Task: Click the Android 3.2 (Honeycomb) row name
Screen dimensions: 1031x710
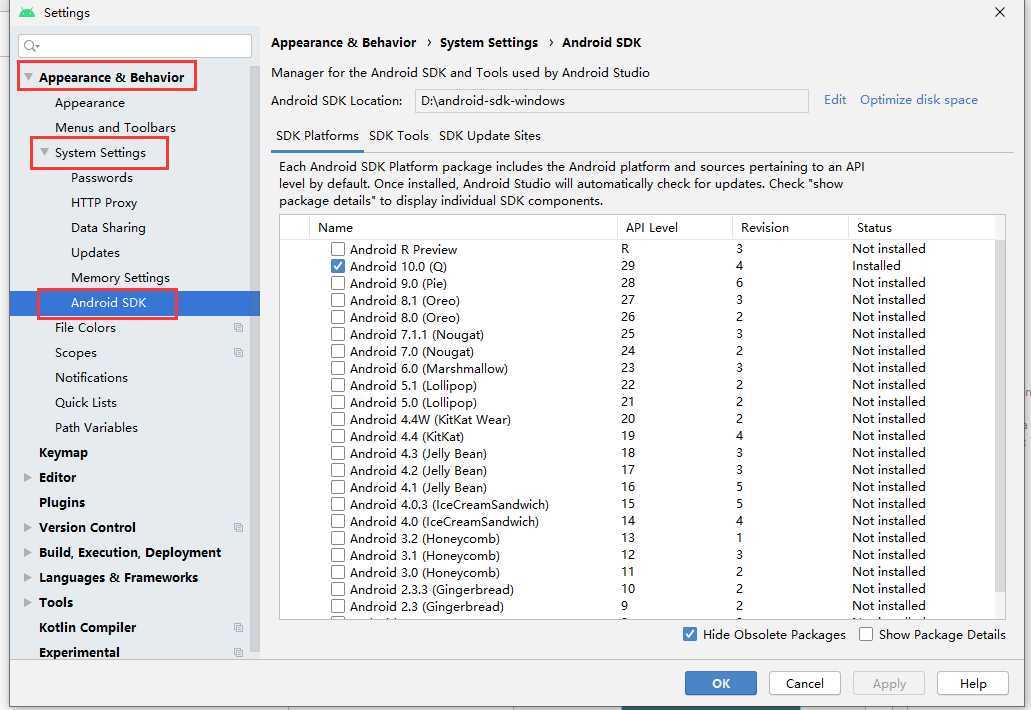Action: pyautogui.click(x=425, y=538)
